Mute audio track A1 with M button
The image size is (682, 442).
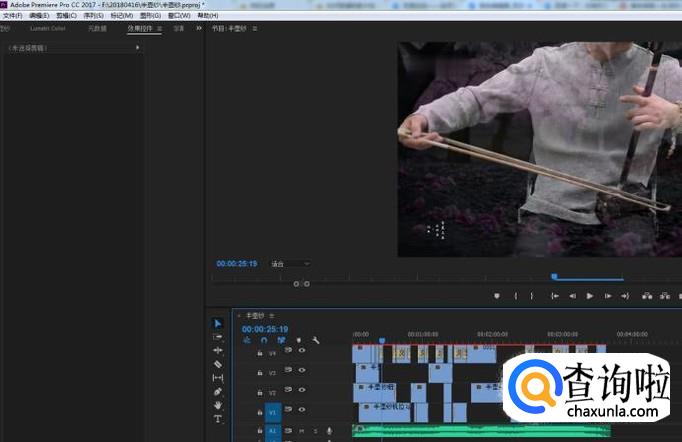[302, 431]
